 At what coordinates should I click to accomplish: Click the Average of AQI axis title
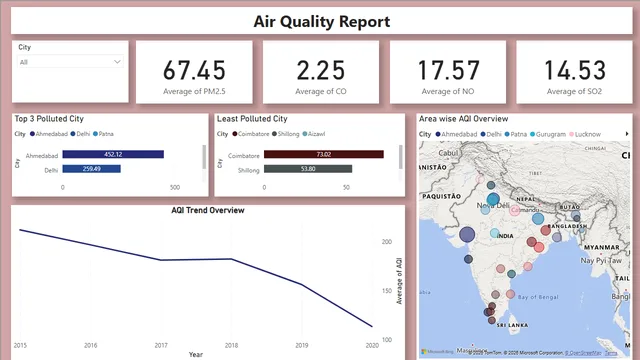399,281
